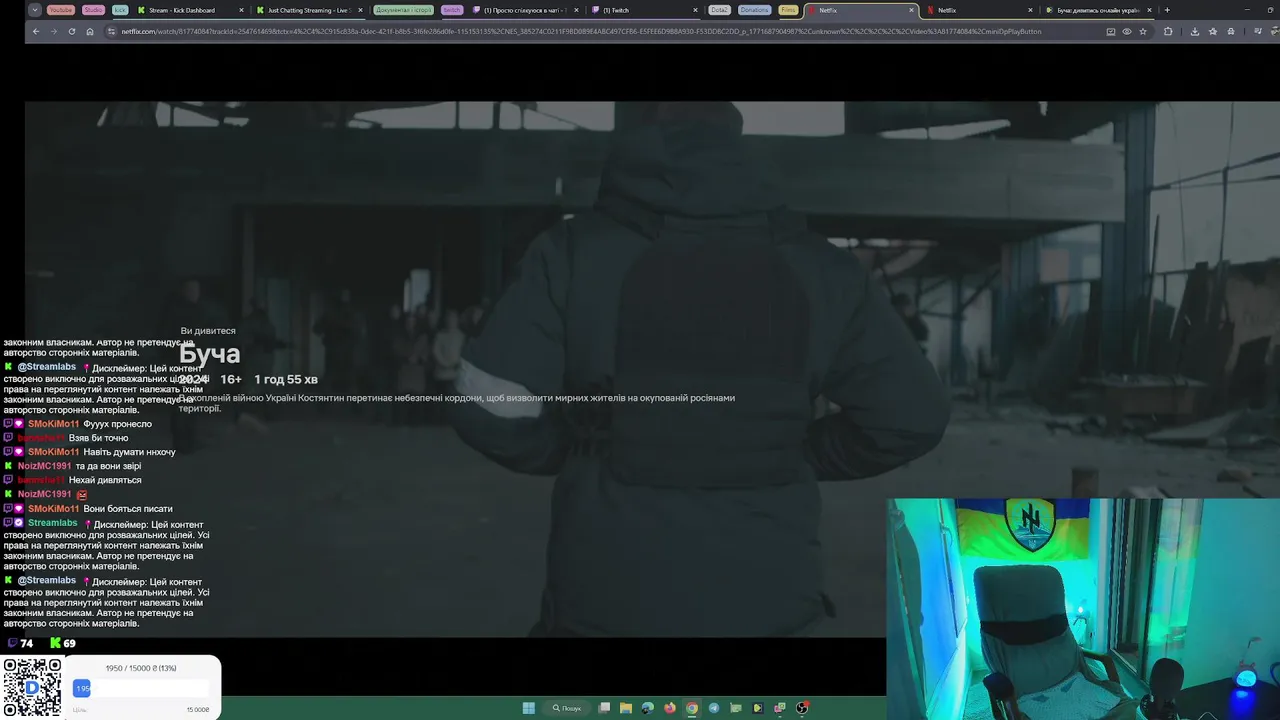
Task: Expand the kick tab group
Action: [x=120, y=10]
